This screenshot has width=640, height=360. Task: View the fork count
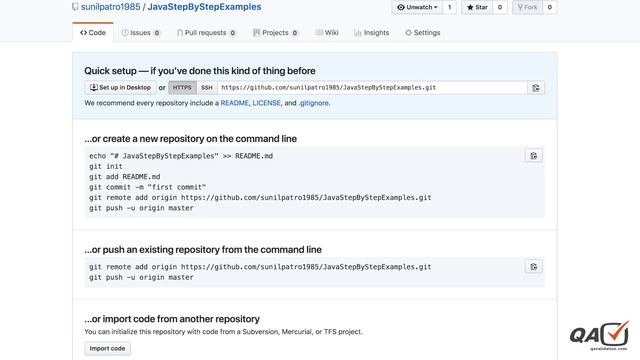pyautogui.click(x=549, y=7)
